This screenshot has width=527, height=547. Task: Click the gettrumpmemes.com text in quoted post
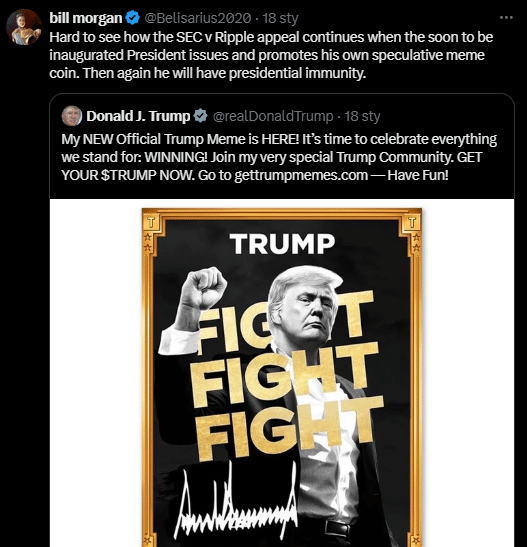(x=301, y=175)
